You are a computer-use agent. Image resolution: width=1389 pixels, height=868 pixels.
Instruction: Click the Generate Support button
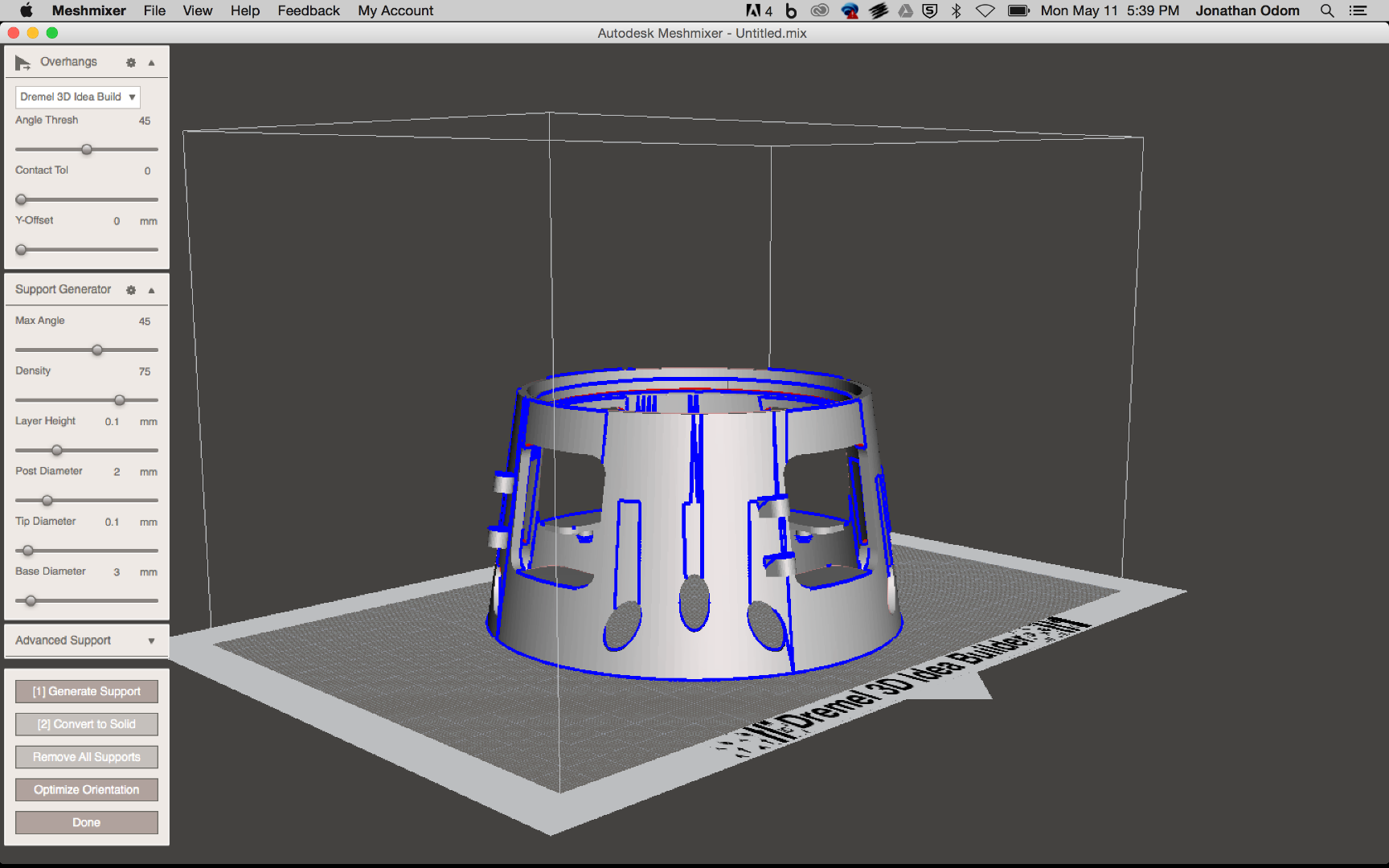pyautogui.click(x=86, y=690)
